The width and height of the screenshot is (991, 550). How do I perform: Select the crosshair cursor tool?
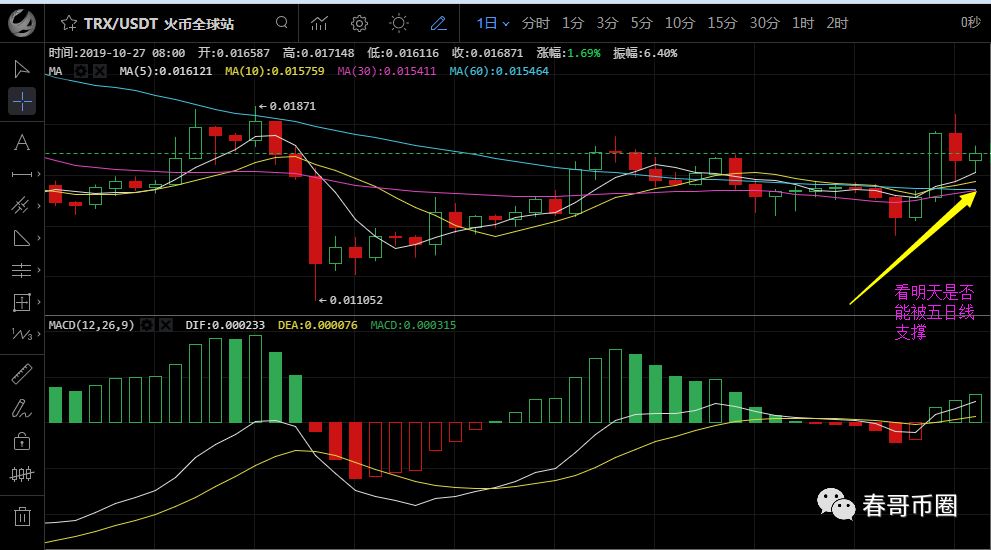(22, 101)
